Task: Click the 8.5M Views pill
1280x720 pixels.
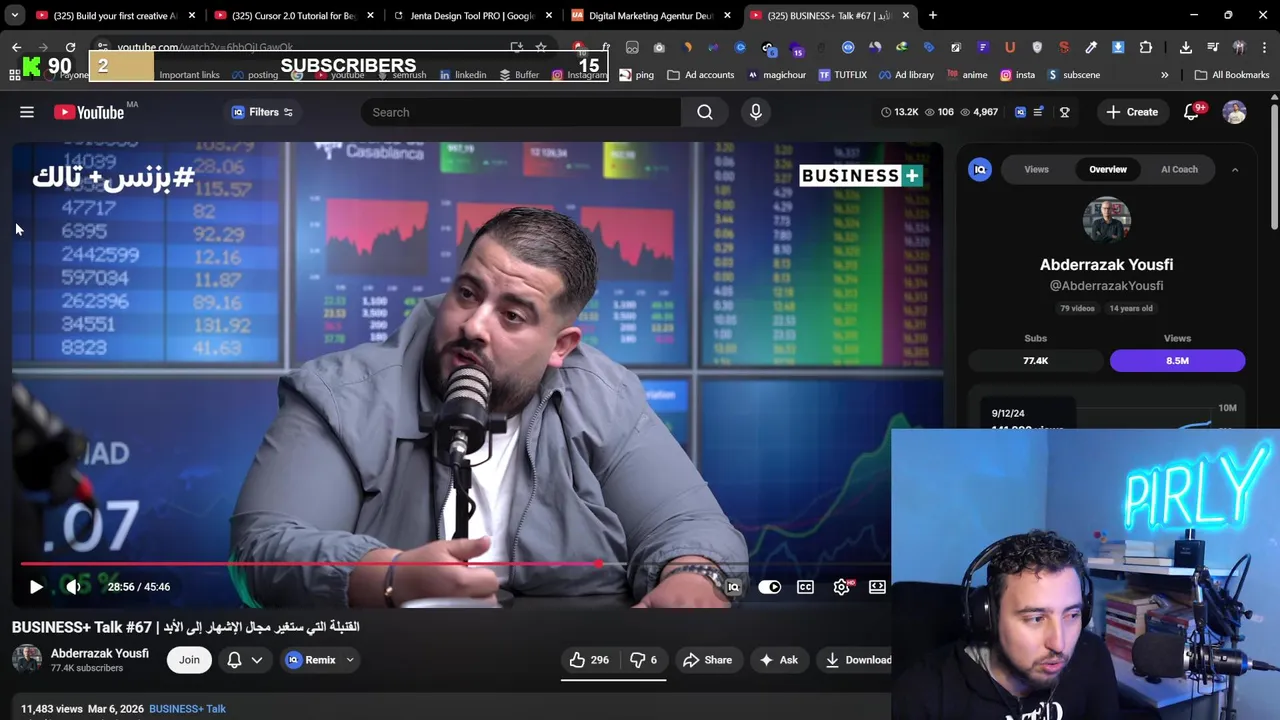Action: (1177, 361)
